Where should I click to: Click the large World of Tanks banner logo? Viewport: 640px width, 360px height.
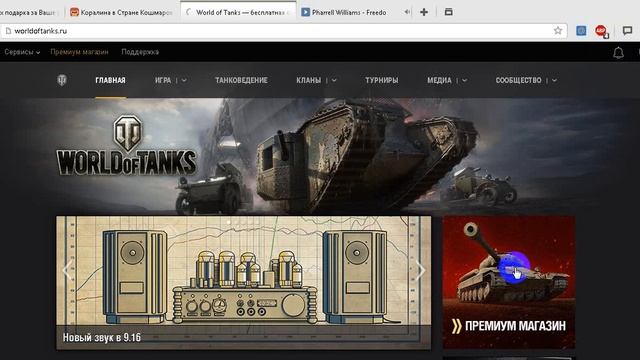coord(126,145)
